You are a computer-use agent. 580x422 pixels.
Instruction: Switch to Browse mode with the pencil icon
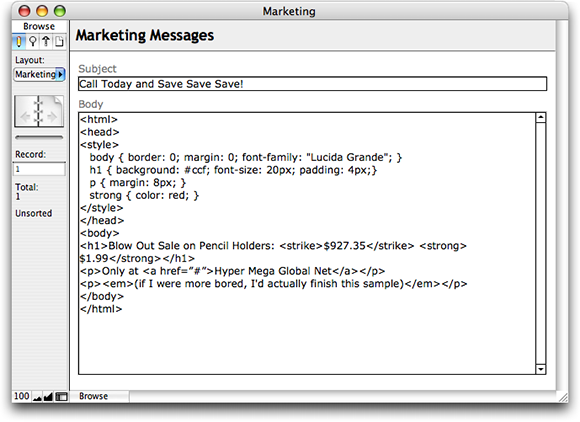(x=19, y=41)
